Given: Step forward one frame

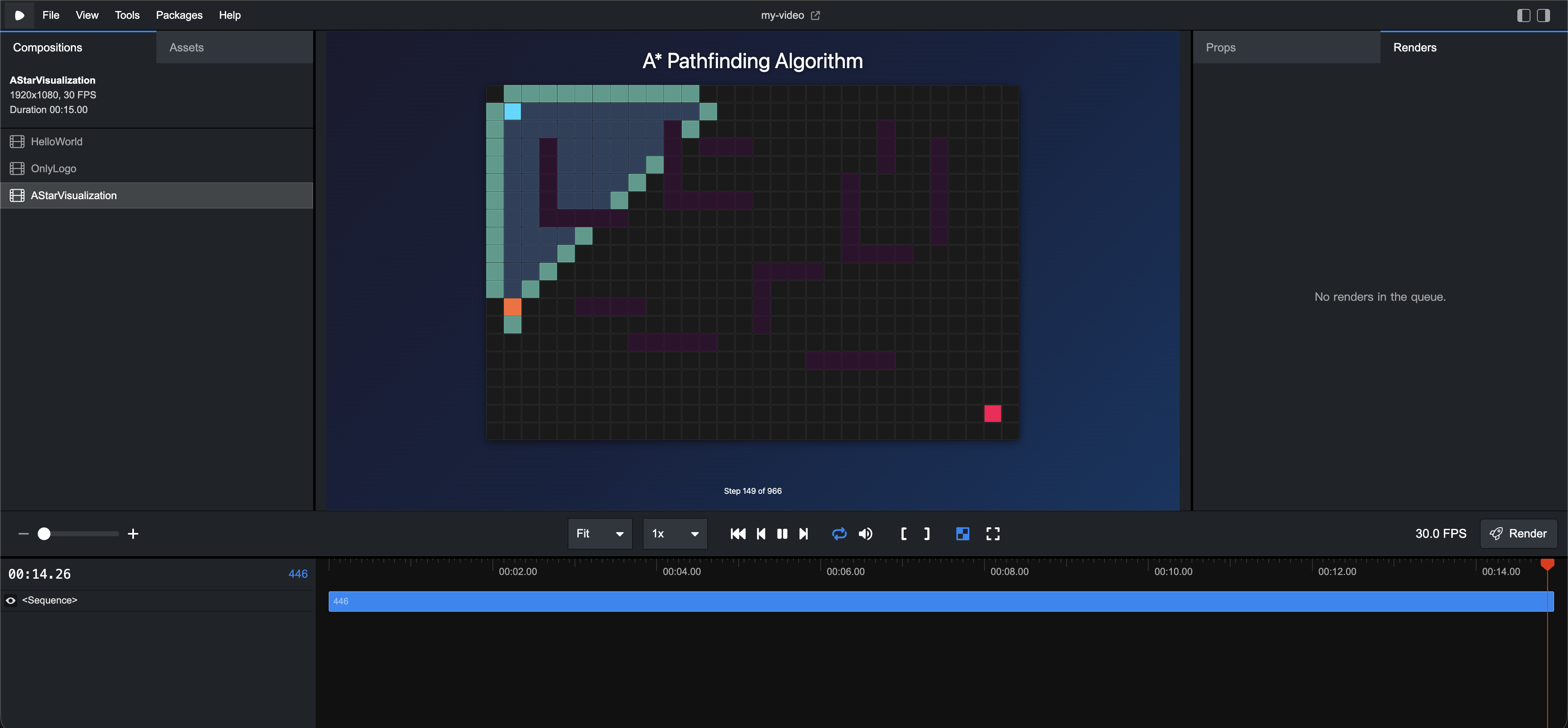Looking at the screenshot, I should click(804, 533).
